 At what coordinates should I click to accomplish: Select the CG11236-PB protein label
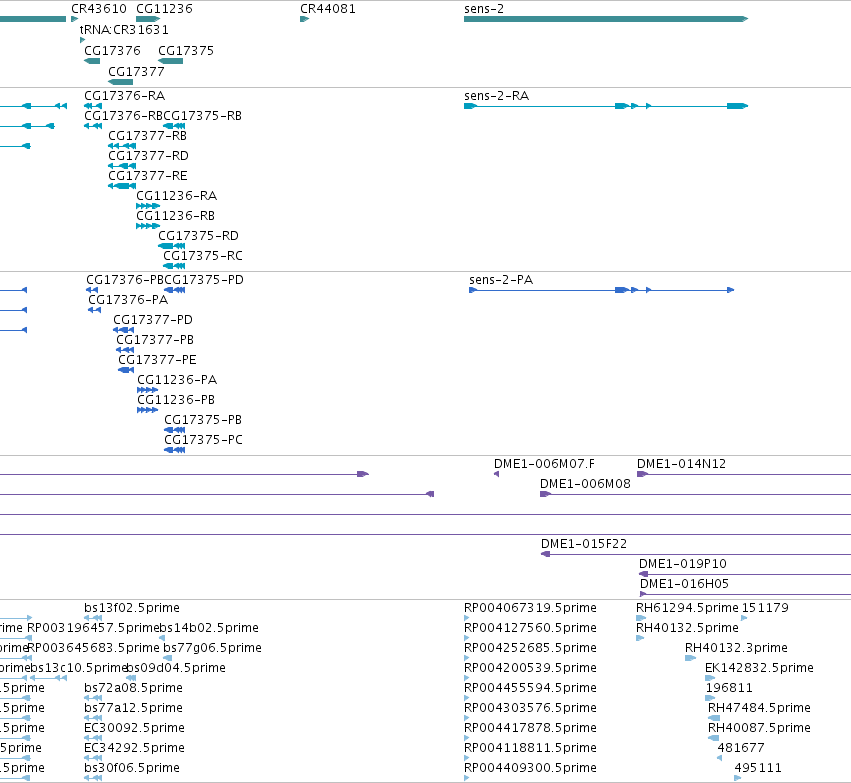coord(176,399)
